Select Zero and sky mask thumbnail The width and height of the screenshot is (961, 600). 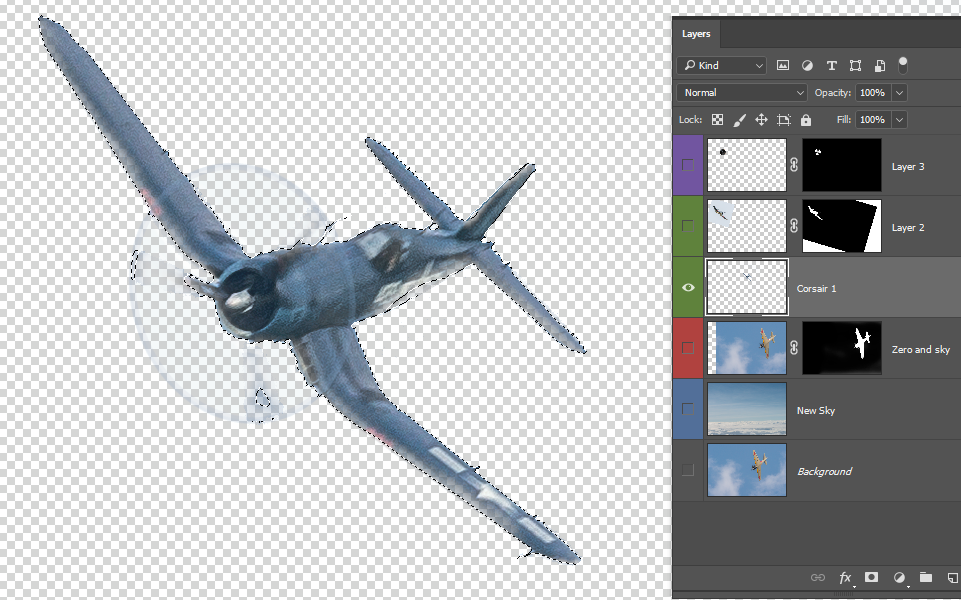pos(841,347)
